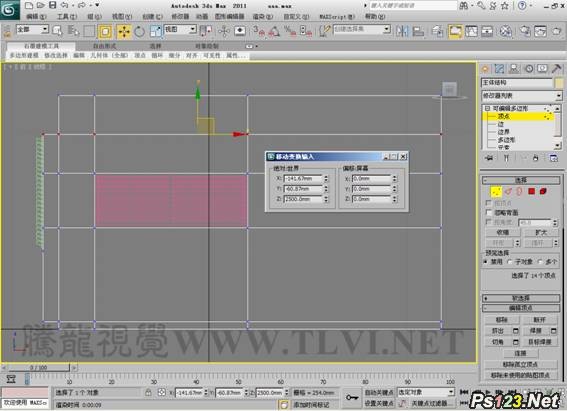Toggle the Window/Crossing selection icon
Image resolution: width=567 pixels, height=411 pixels.
click(105, 31)
